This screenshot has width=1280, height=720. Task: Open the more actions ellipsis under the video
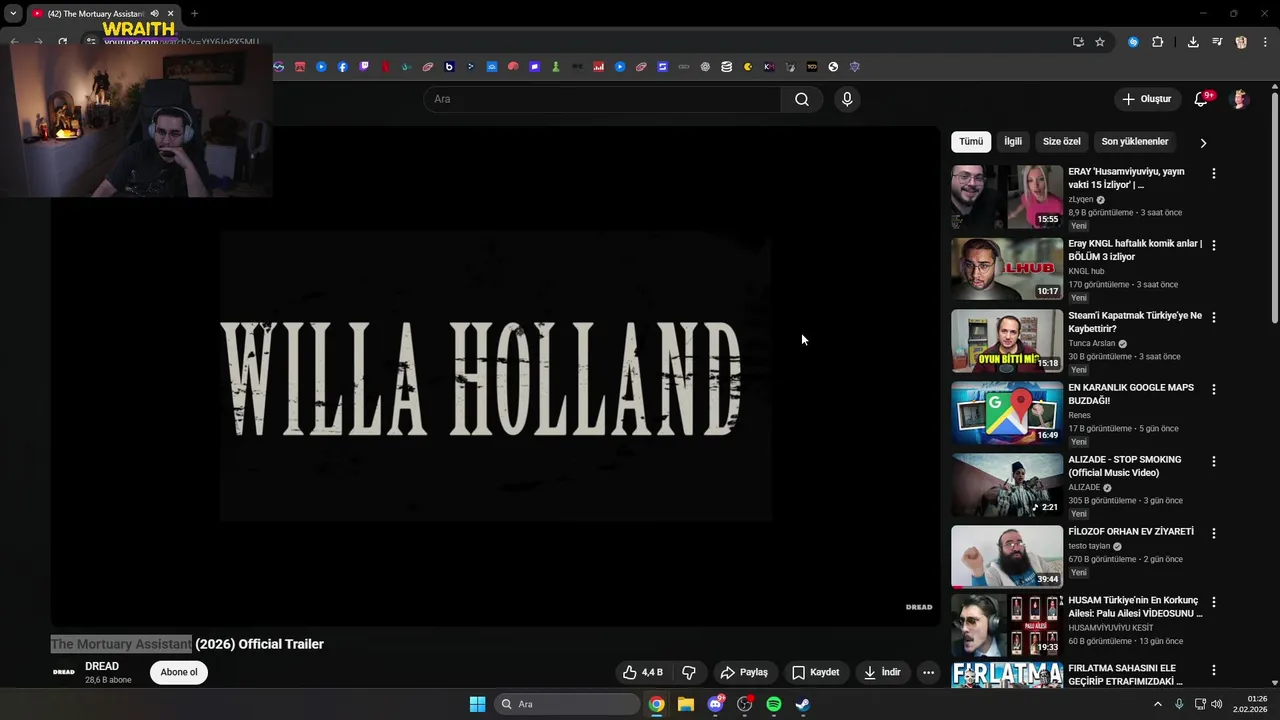[928, 672]
